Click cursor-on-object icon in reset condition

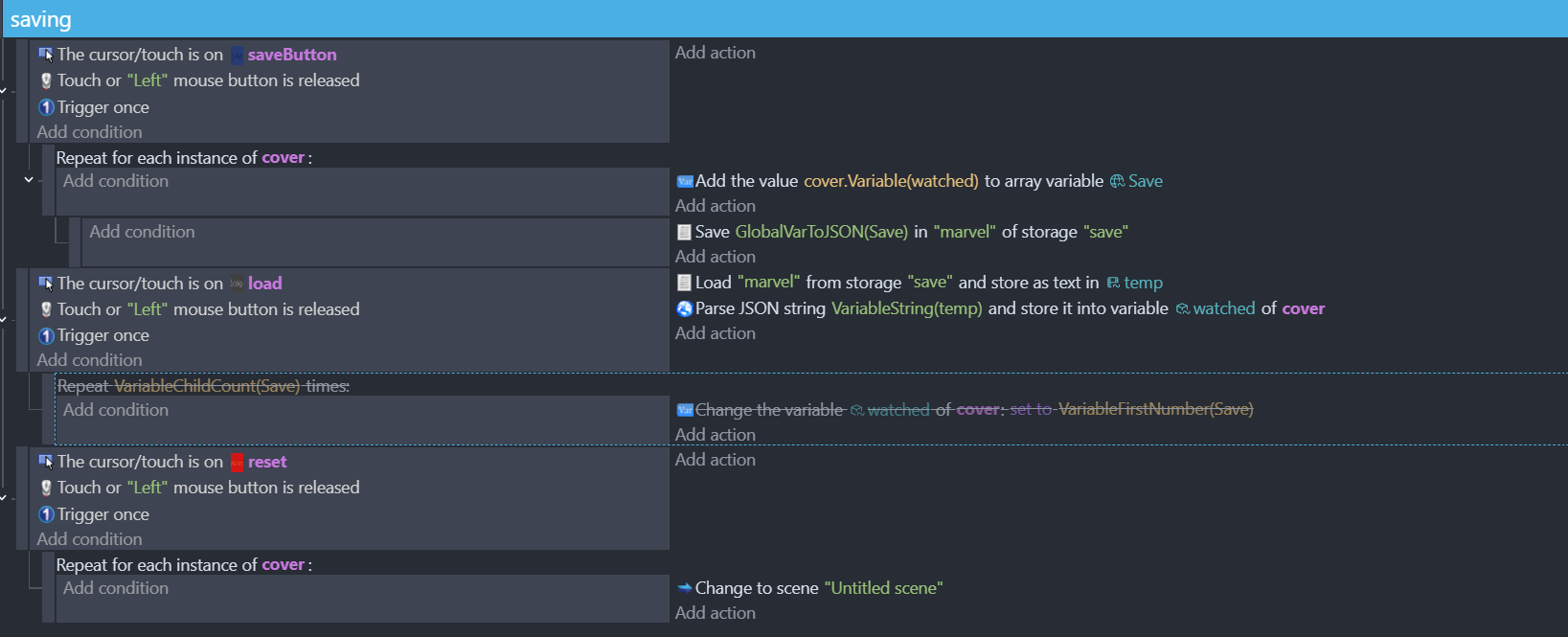(x=45, y=462)
